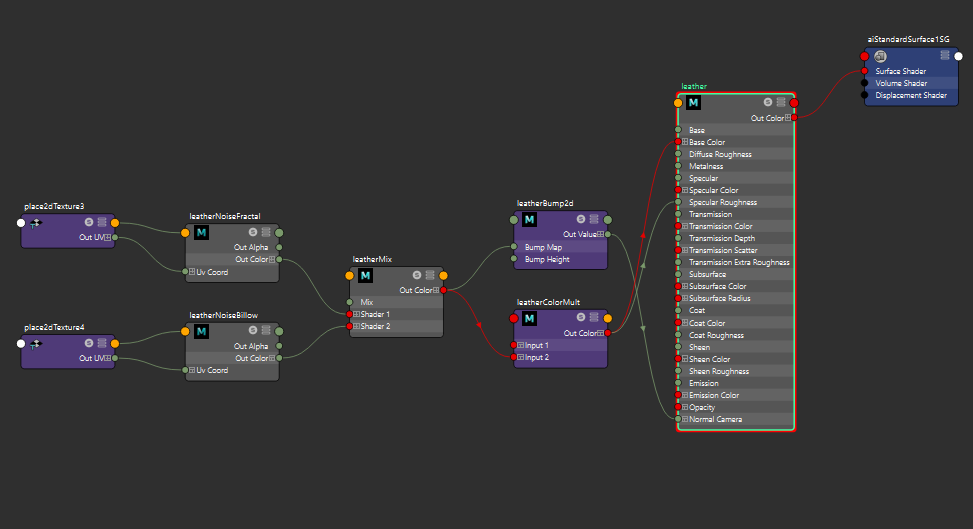This screenshot has height=529, width=973.
Task: Click the place2dTexture4 node icon
Action: [x=37, y=343]
